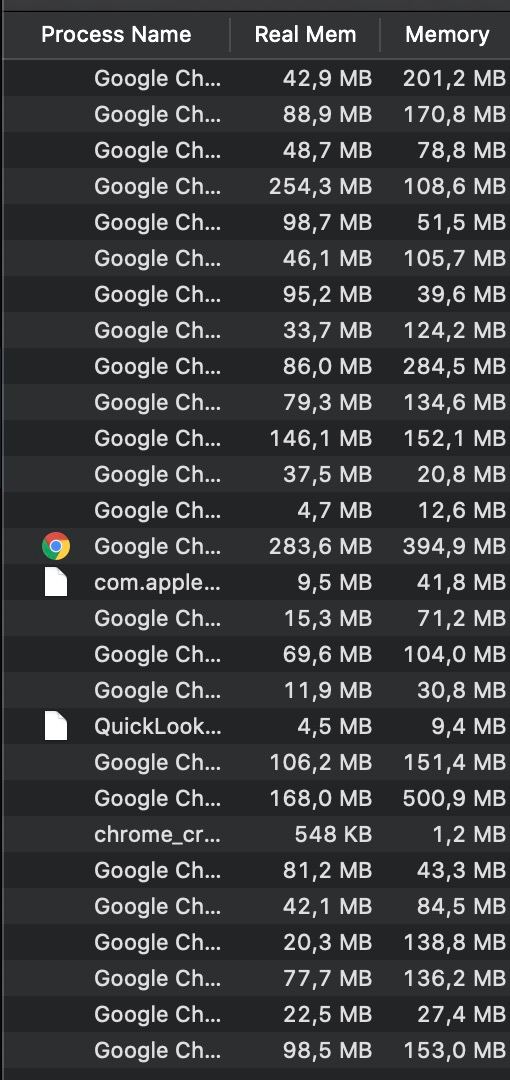
Task: Select the Chrome row with 98,5 MB real memory
Action: tap(256, 1050)
